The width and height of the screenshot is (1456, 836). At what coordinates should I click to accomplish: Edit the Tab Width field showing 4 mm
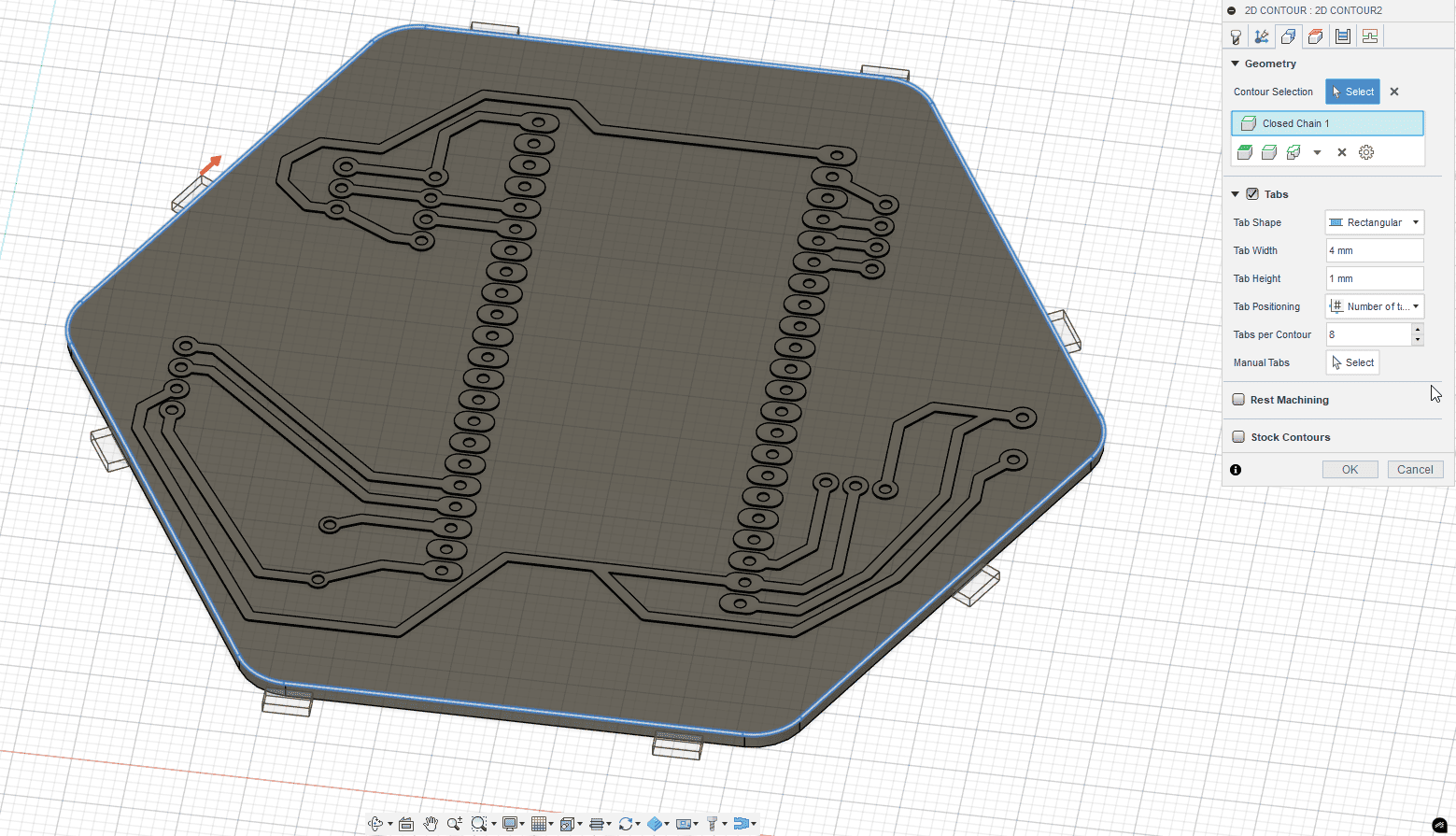point(1375,250)
